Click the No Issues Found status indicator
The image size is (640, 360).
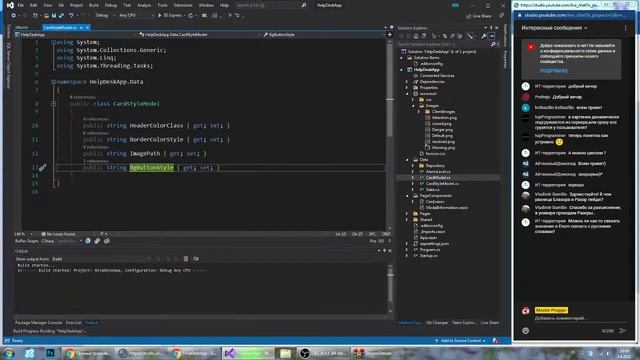(58, 234)
